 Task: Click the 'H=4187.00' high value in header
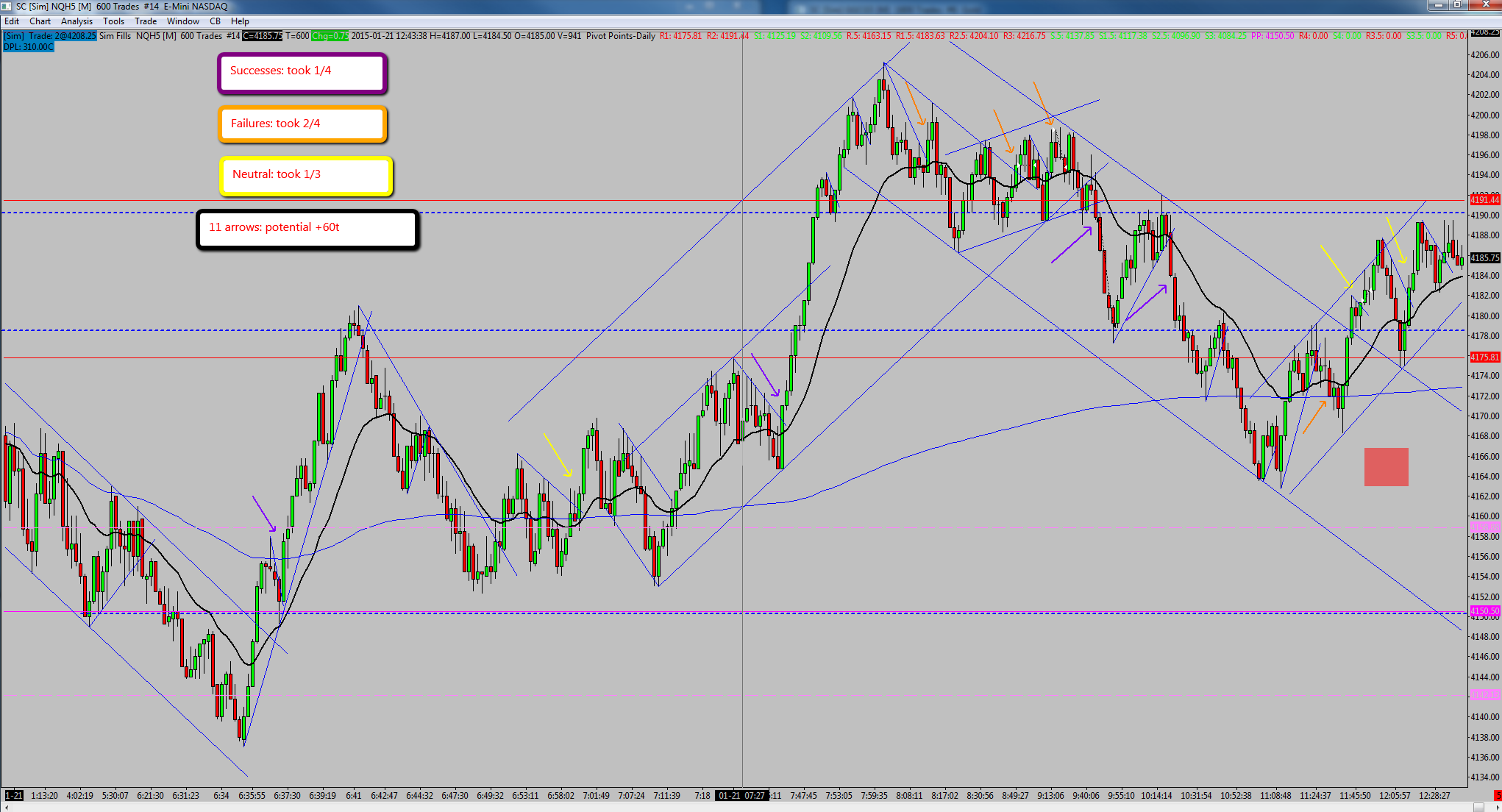[x=451, y=36]
